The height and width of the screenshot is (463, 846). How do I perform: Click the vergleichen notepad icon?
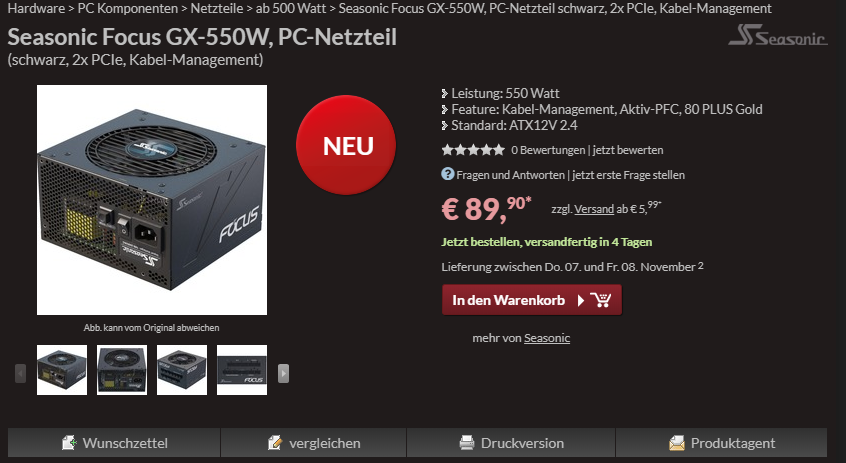(275, 443)
